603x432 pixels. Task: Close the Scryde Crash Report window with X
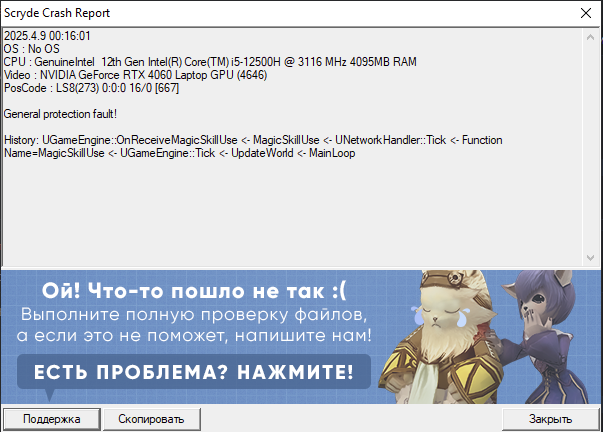pos(586,13)
